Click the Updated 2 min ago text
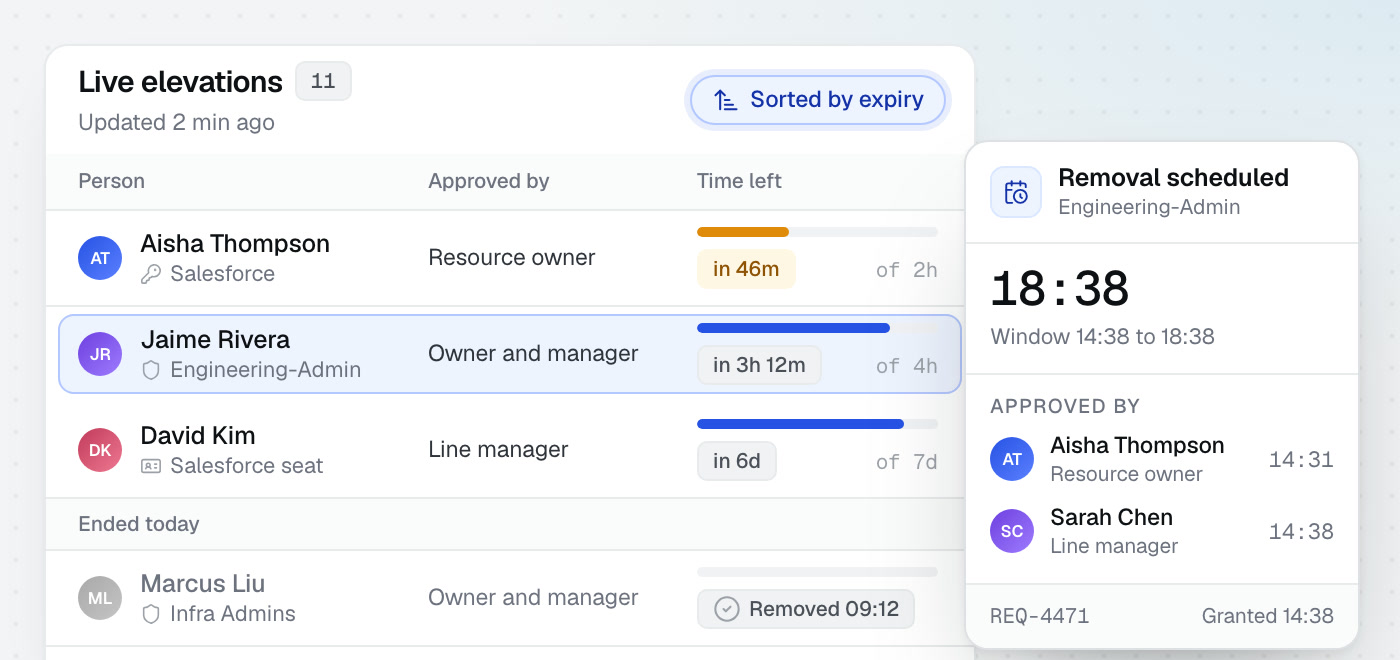This screenshot has height=660, width=1400. click(x=176, y=122)
